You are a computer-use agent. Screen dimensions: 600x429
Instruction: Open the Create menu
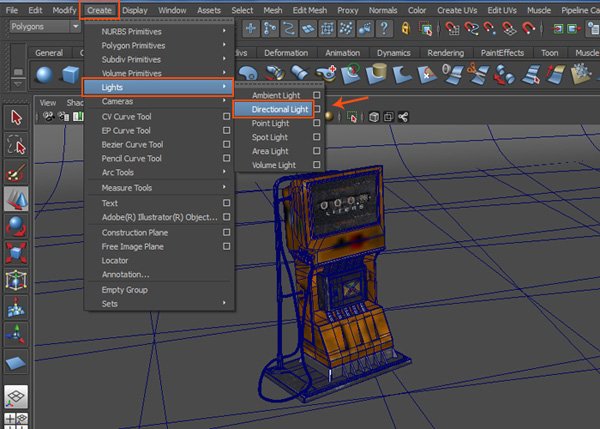[99, 10]
